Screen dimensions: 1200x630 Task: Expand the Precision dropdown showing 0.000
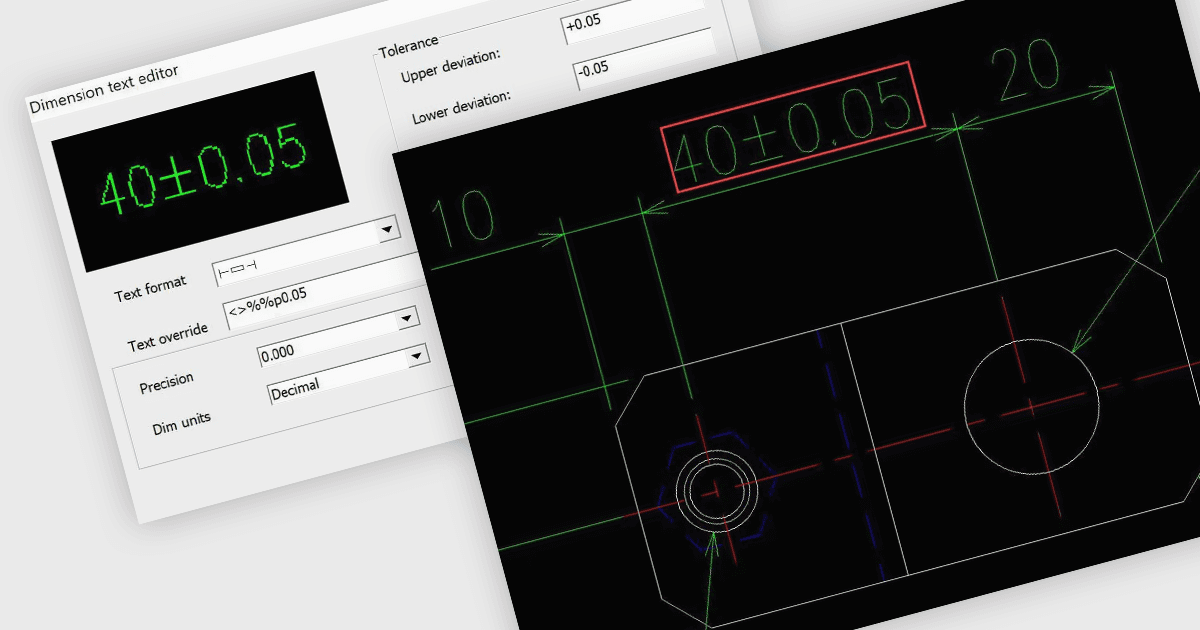pyautogui.click(x=407, y=319)
